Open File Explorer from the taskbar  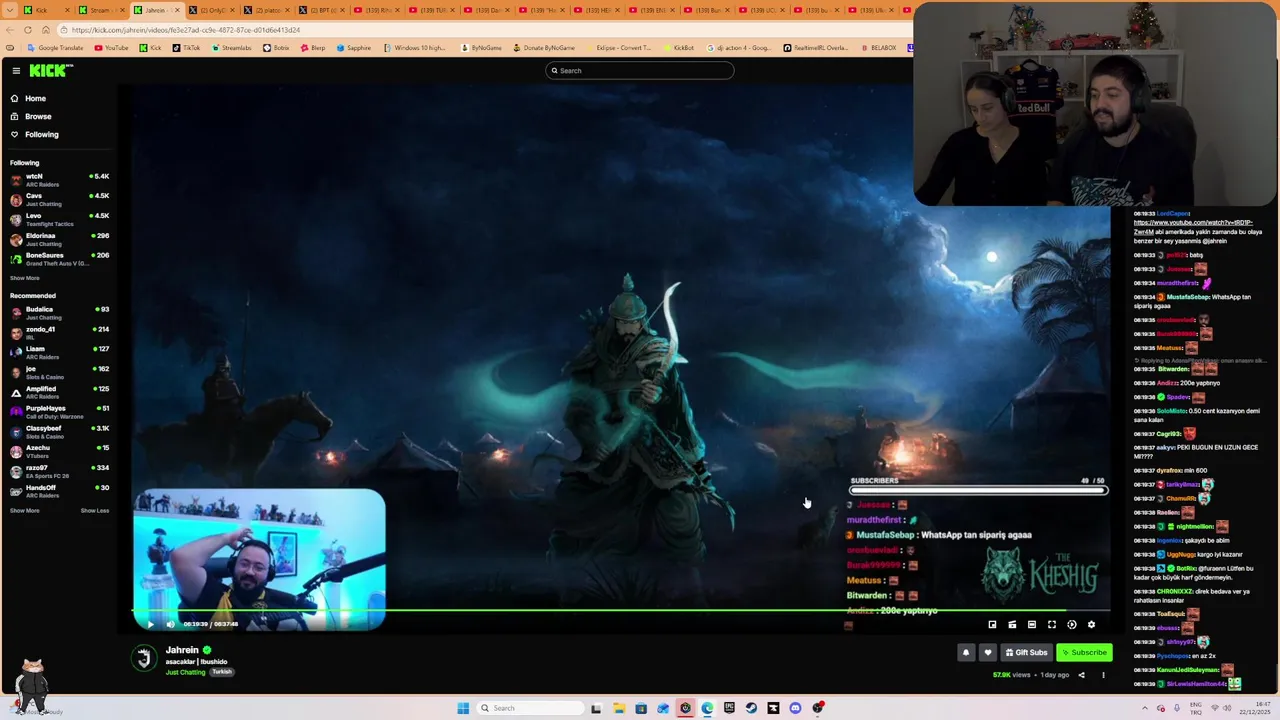coord(619,708)
